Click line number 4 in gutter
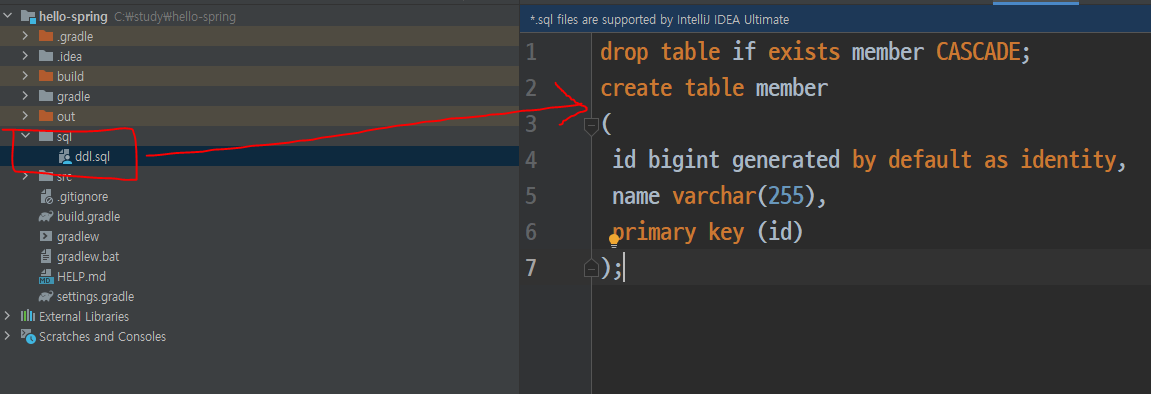Screen dimensions: 1151x394 (531, 160)
